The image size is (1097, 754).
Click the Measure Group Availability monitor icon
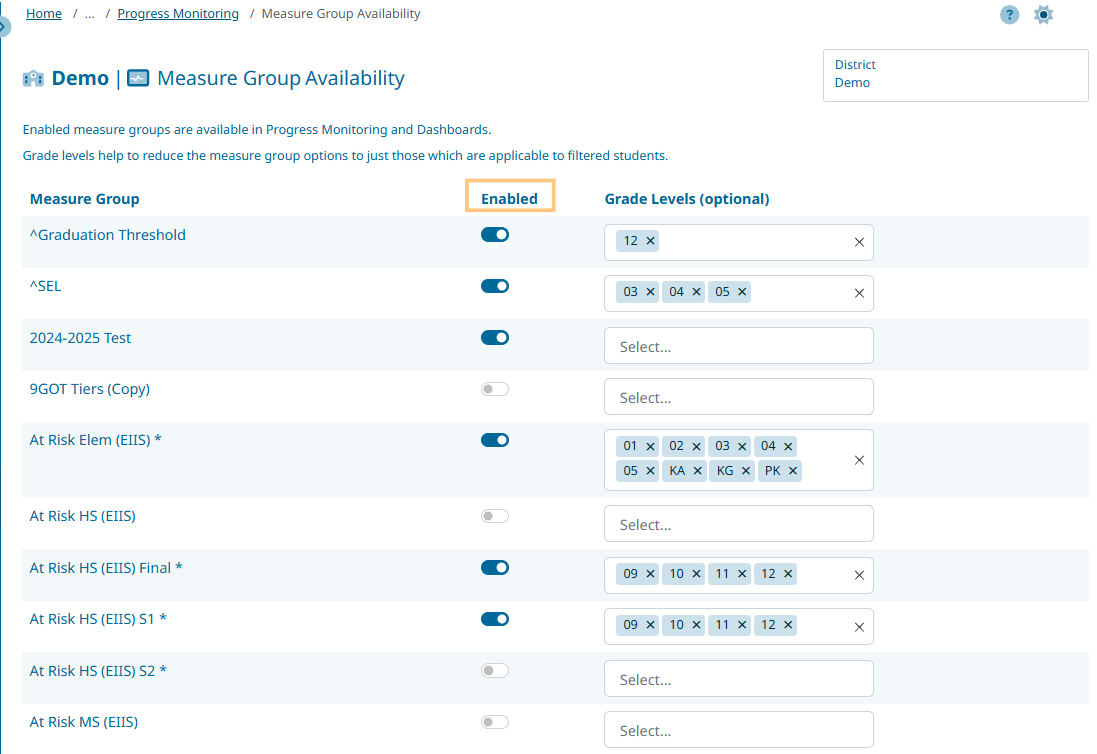pos(138,78)
